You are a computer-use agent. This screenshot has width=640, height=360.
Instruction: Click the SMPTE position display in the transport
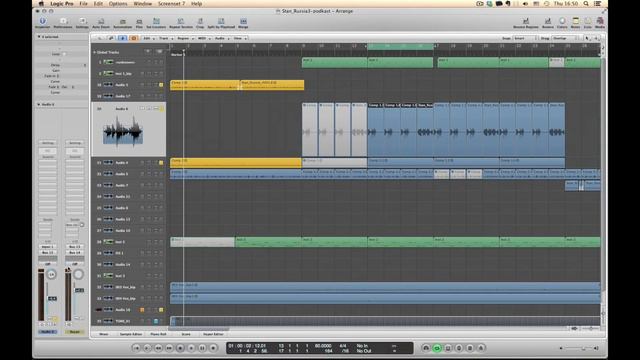(x=247, y=346)
